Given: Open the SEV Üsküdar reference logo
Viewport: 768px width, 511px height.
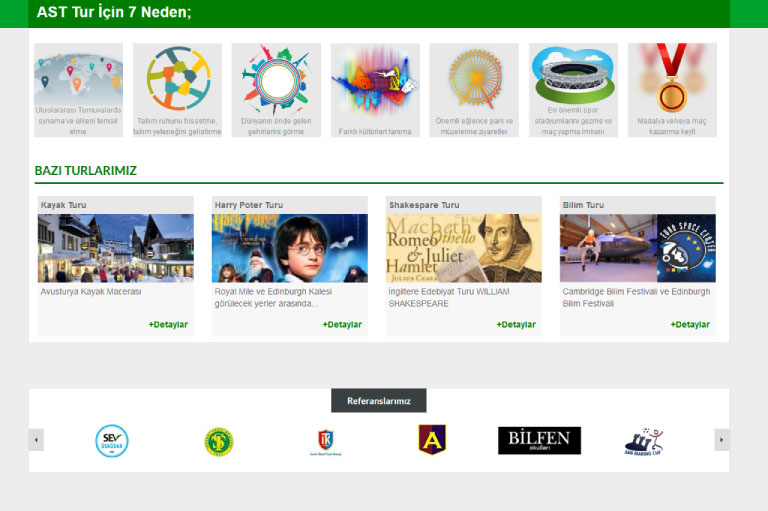Looking at the screenshot, I should click(112, 440).
